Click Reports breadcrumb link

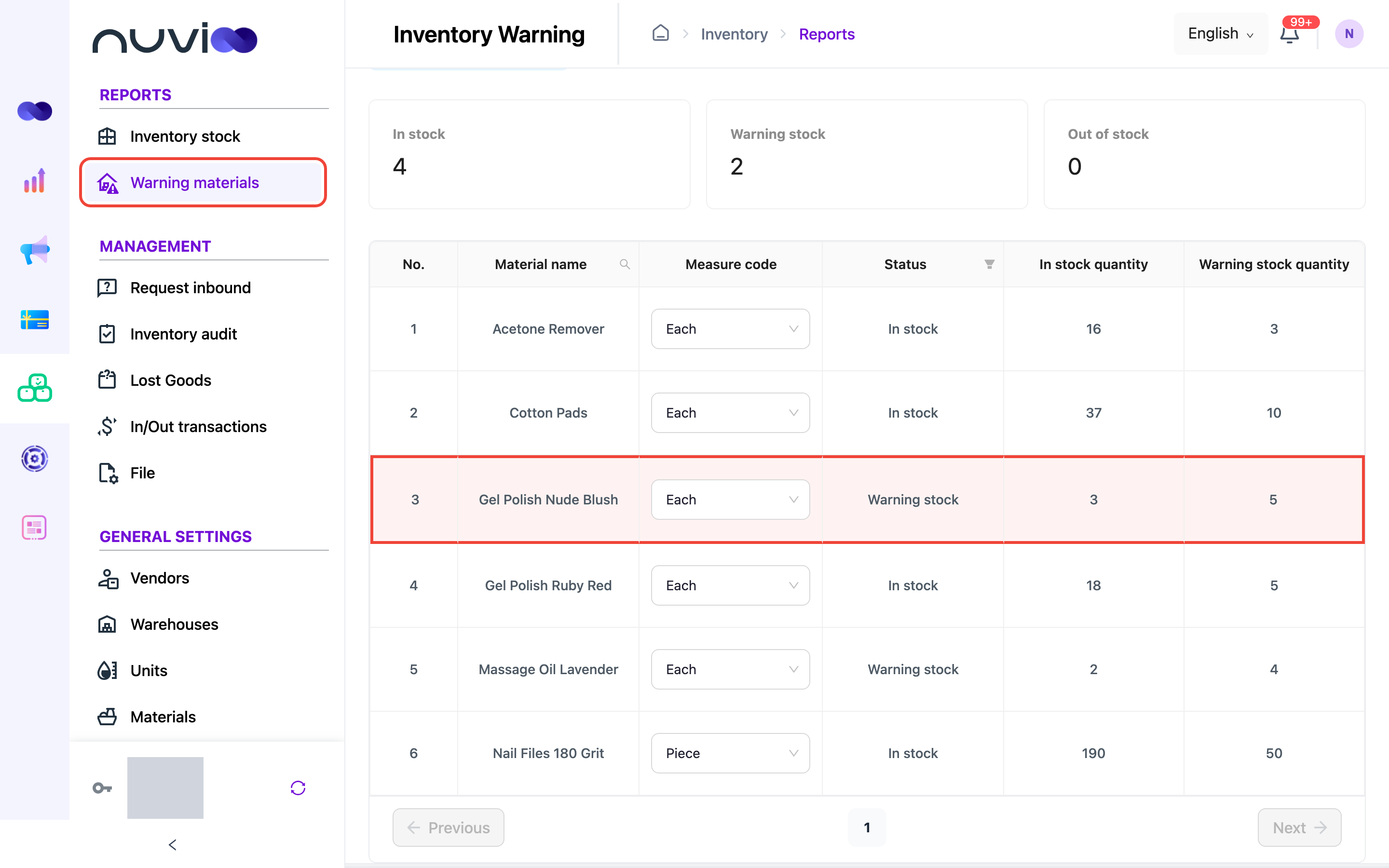827,34
